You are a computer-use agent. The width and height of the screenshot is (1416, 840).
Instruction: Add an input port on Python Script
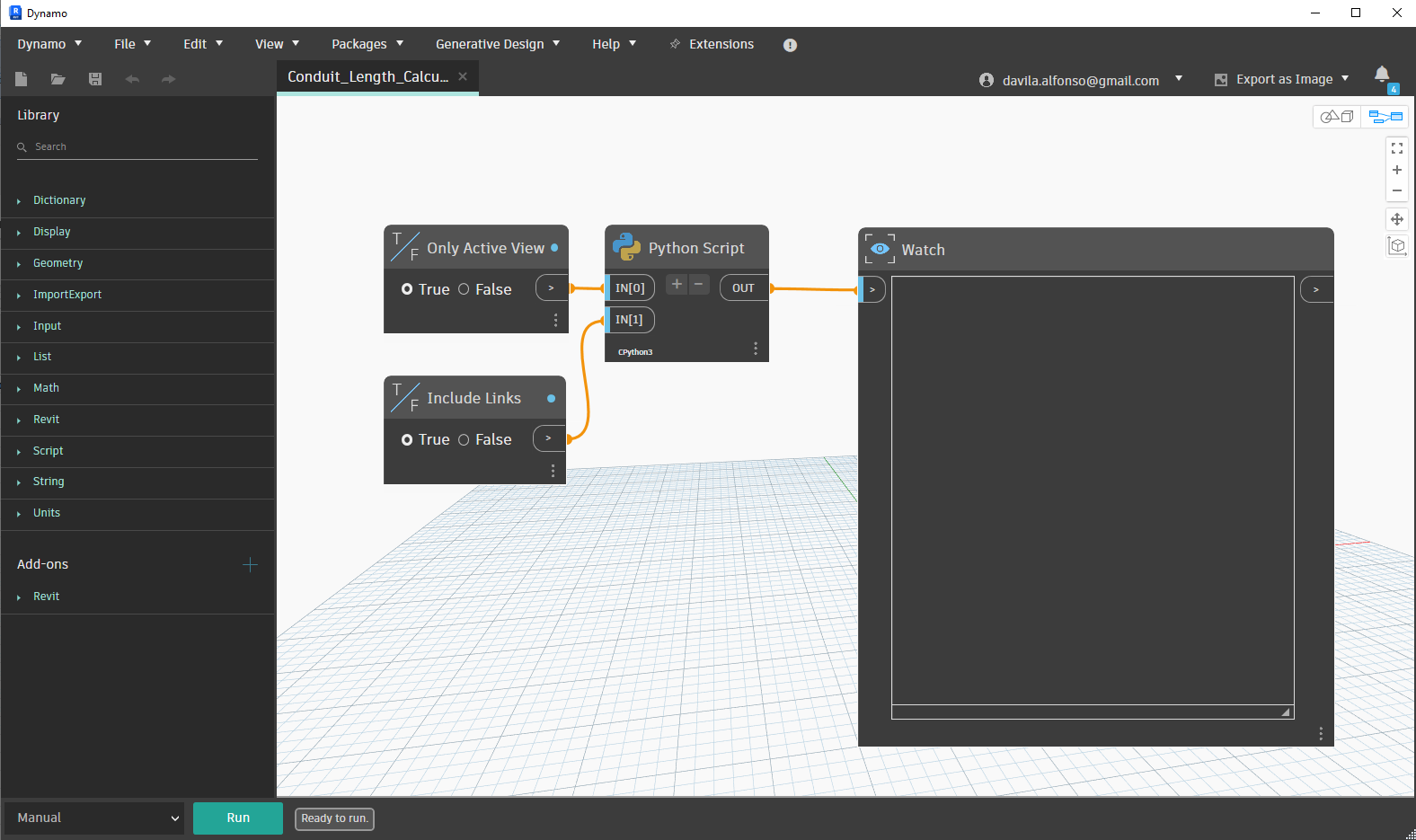(677, 285)
